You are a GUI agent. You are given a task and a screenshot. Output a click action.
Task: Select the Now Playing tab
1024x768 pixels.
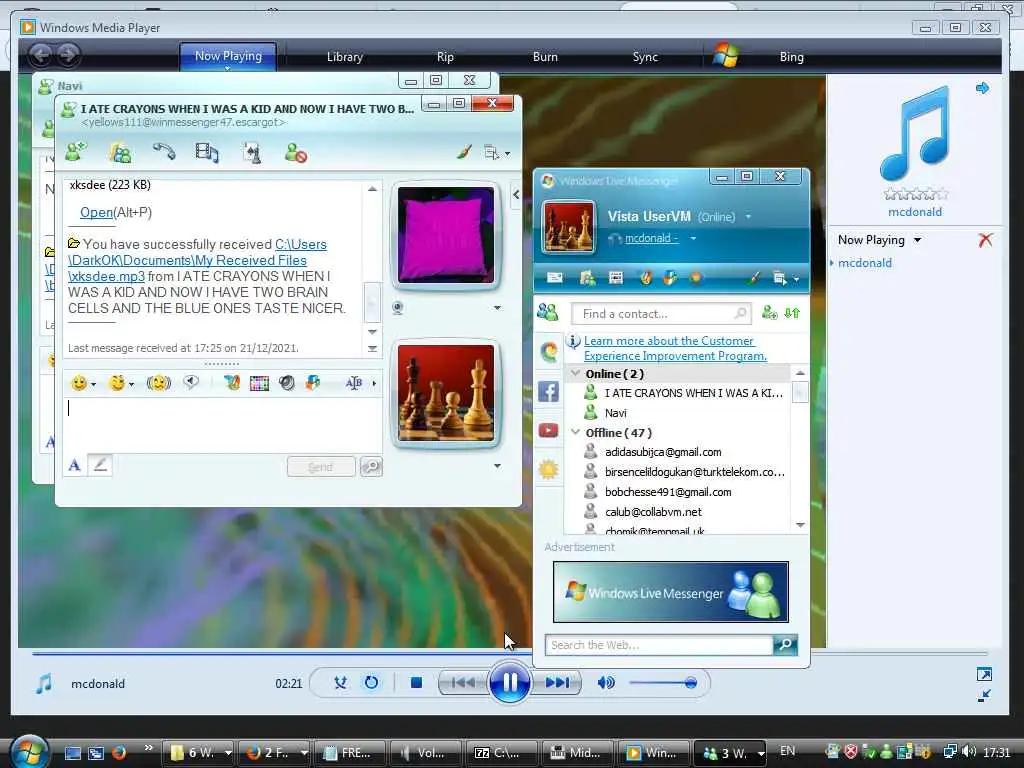228,56
